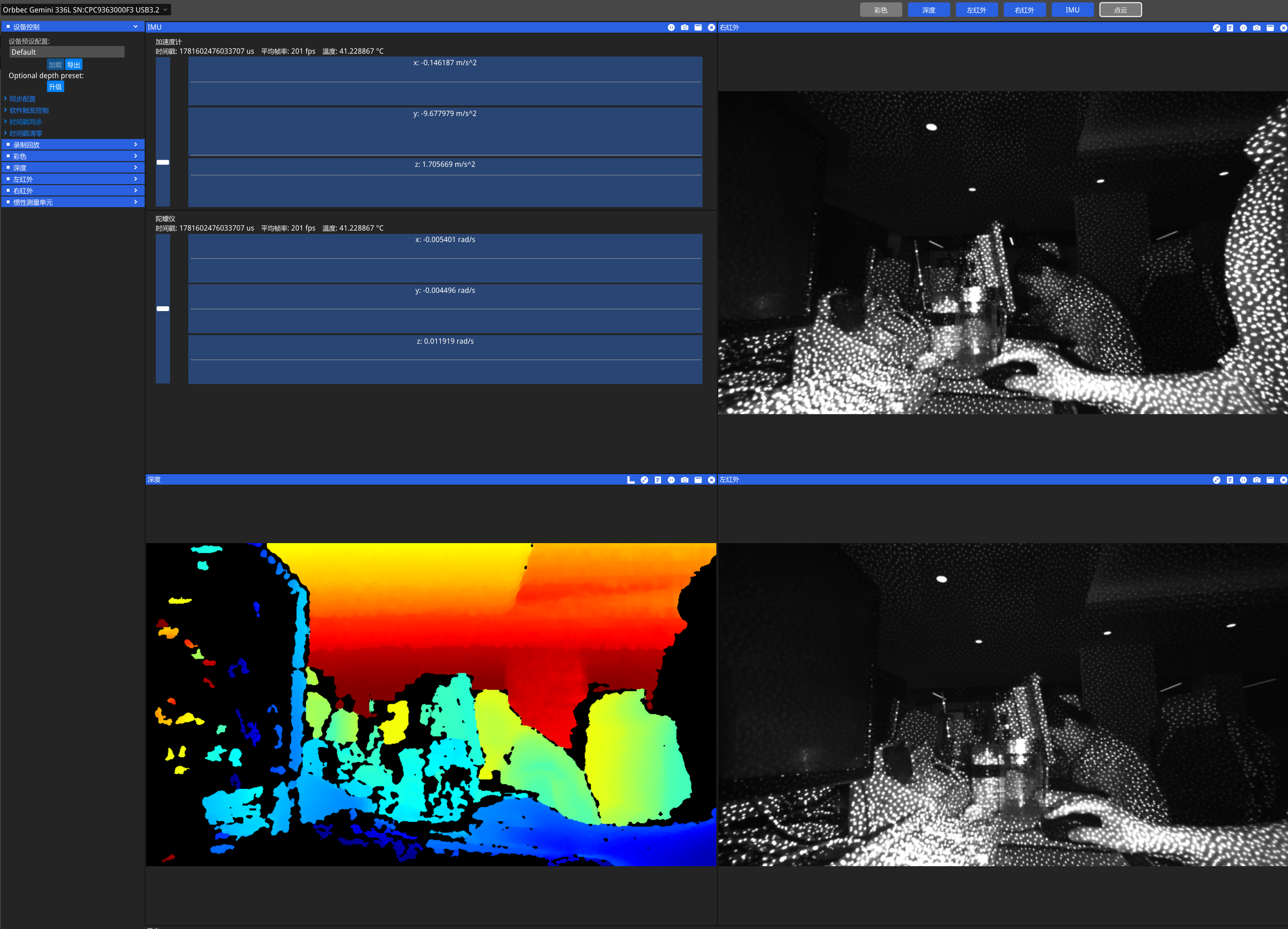
Task: Expand the 软件触发控制 tree item
Action: 28,110
